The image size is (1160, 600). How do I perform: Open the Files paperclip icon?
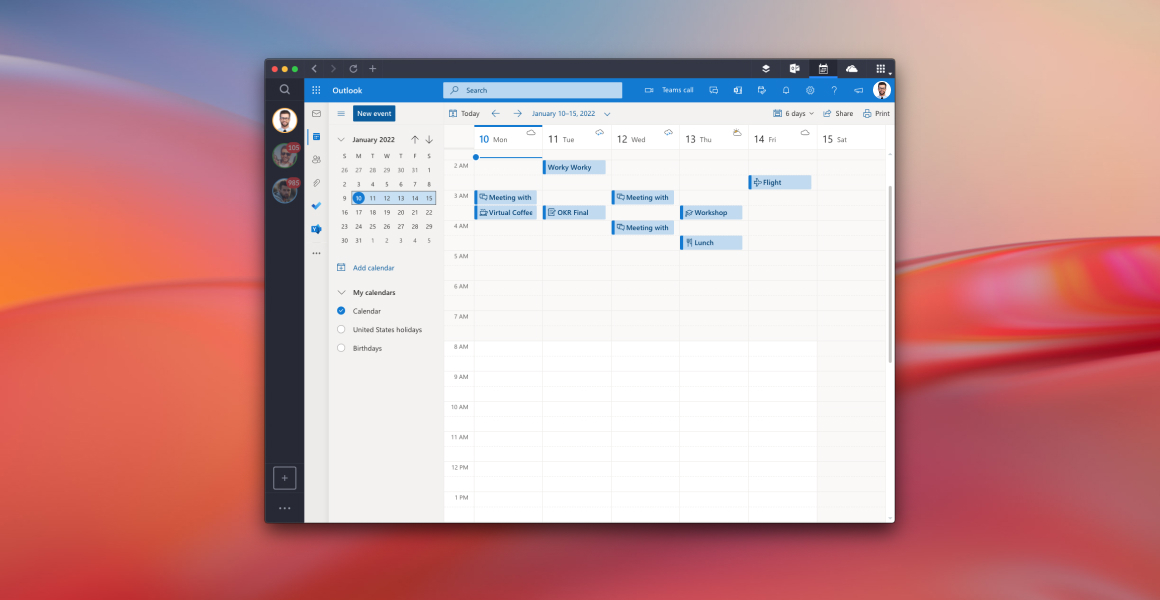(x=316, y=183)
